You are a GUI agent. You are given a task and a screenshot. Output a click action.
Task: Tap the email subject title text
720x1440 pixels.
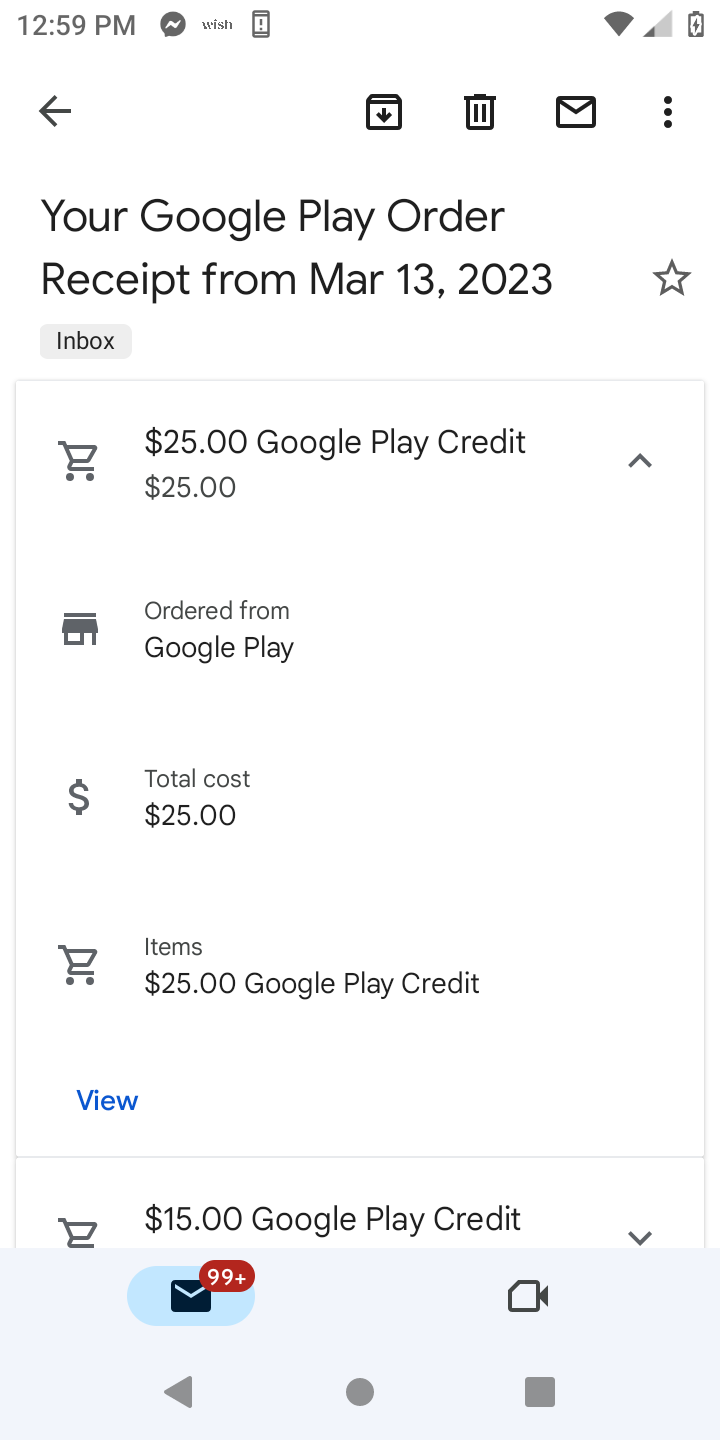[x=296, y=247]
